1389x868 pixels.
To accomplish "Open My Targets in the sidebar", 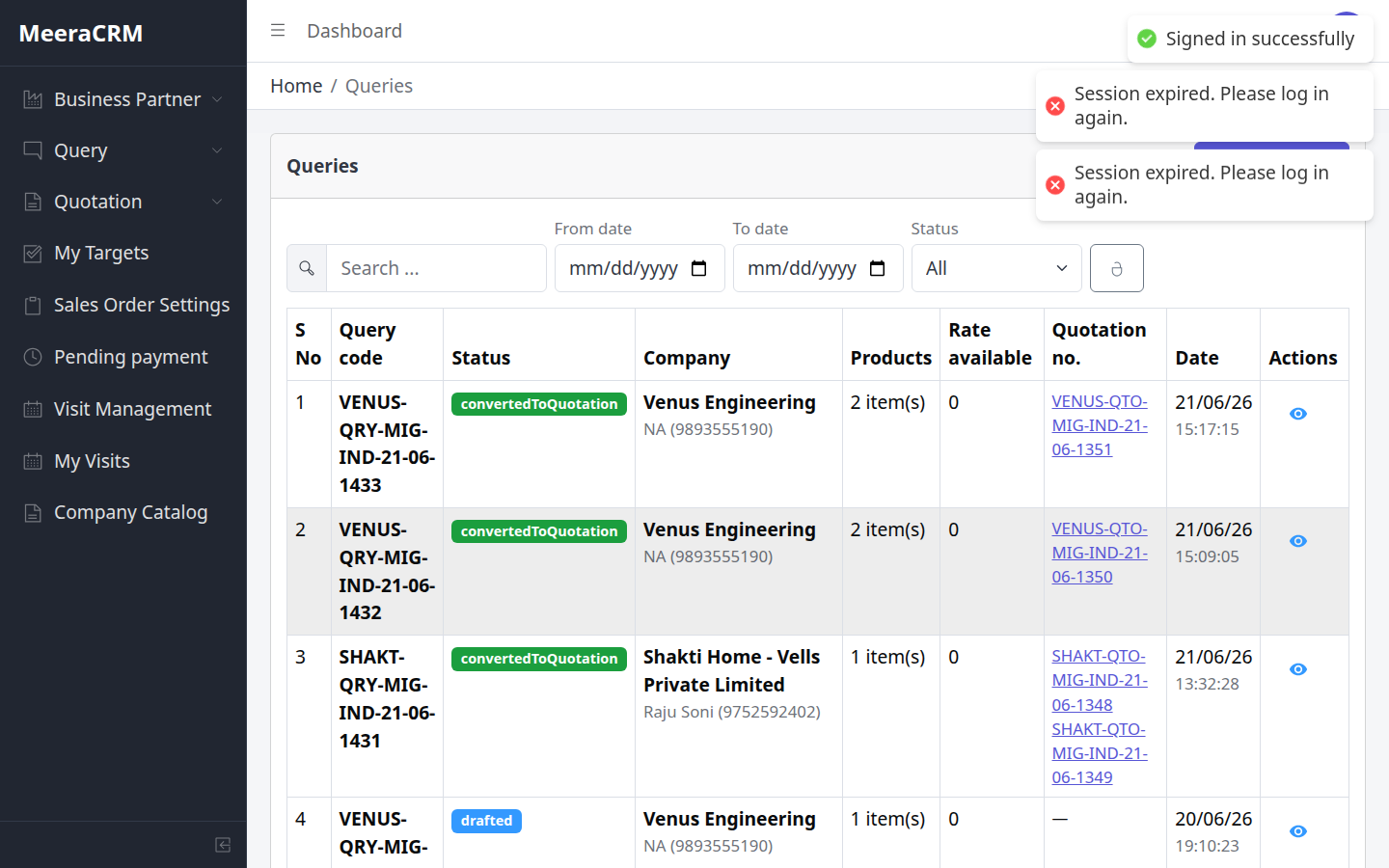I will [x=123, y=253].
